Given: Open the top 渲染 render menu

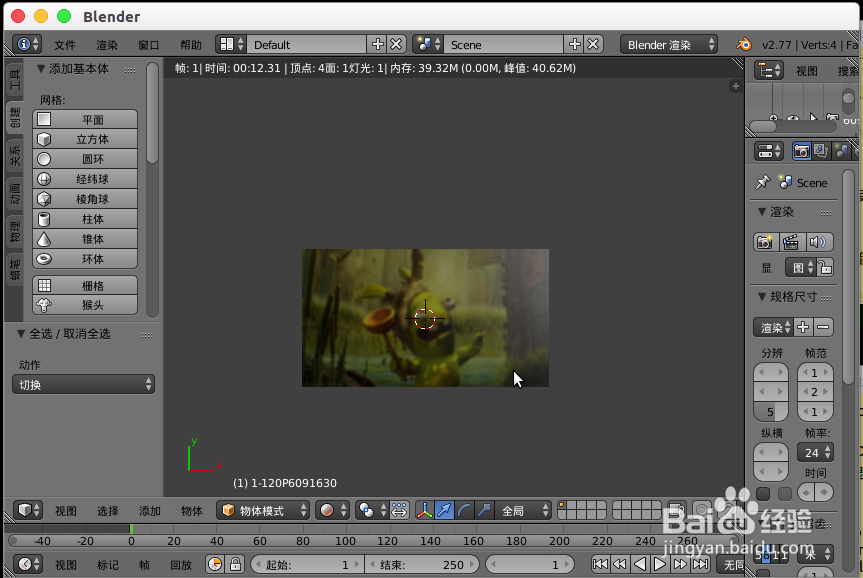Looking at the screenshot, I should 107,45.
